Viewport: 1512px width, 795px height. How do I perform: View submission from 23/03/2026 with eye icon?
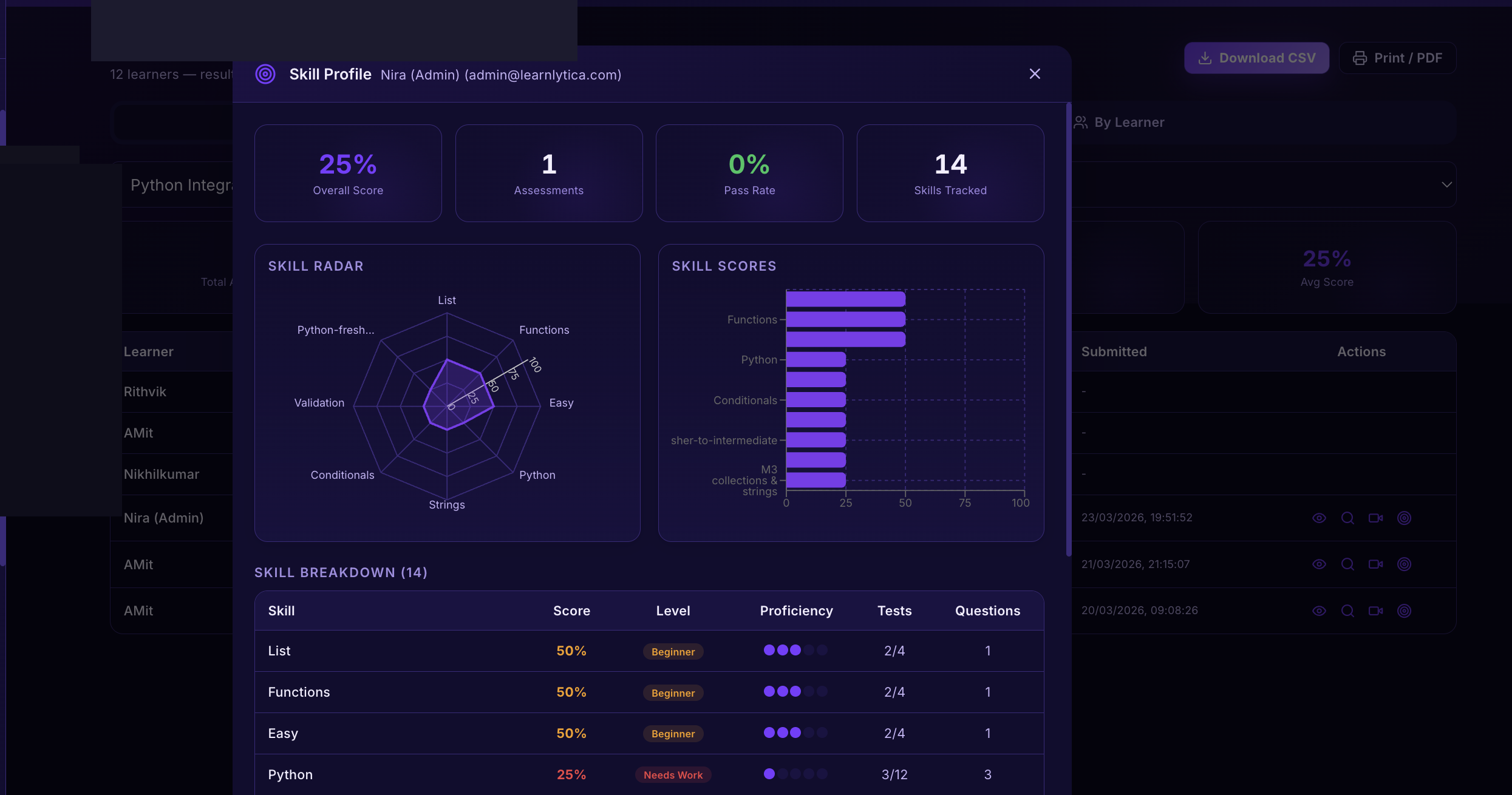(1319, 518)
